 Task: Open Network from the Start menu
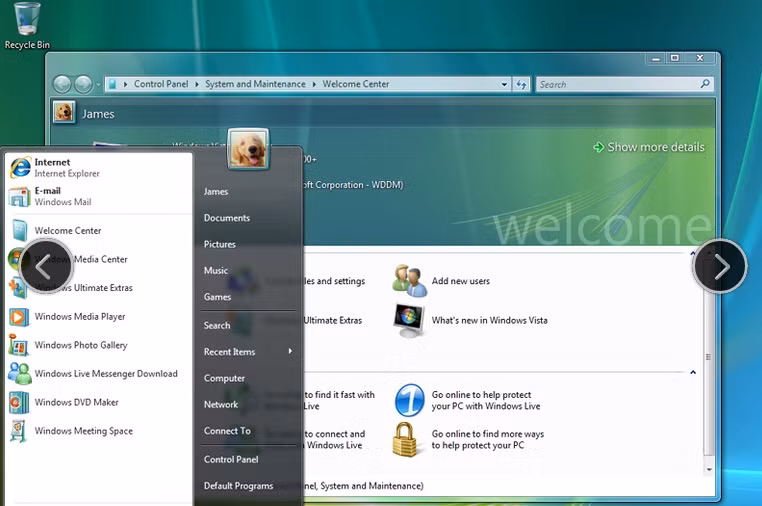[x=221, y=404]
